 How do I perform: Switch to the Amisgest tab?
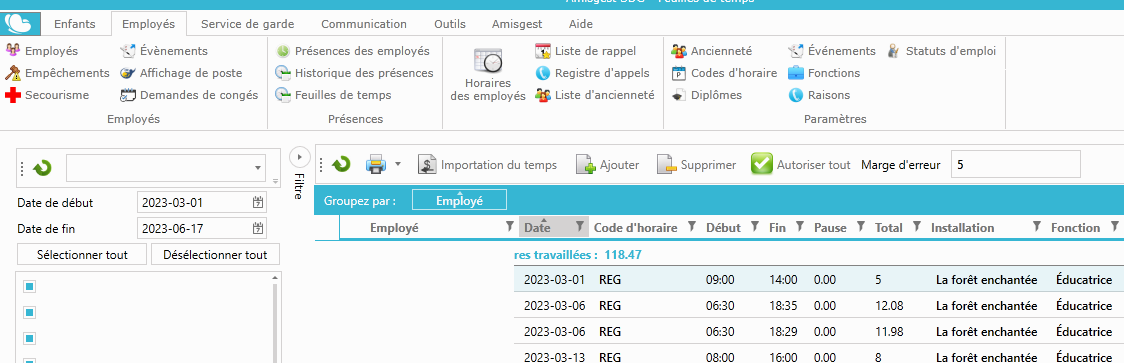(517, 24)
